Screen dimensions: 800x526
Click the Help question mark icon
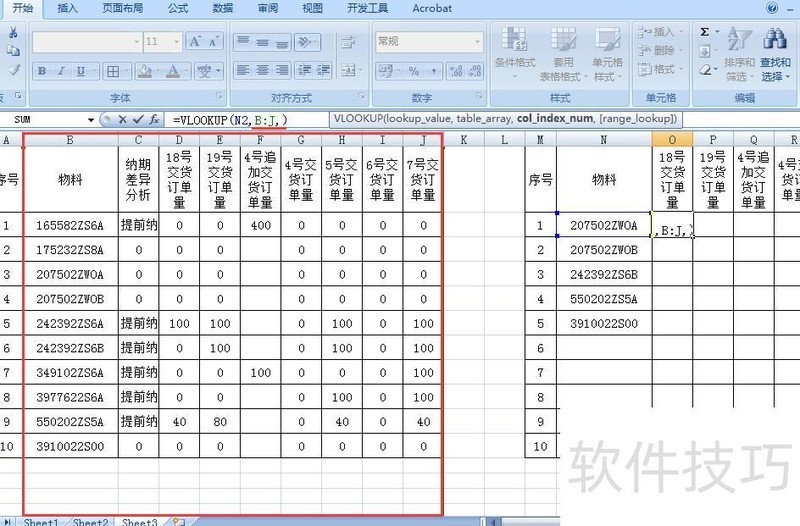point(772,8)
